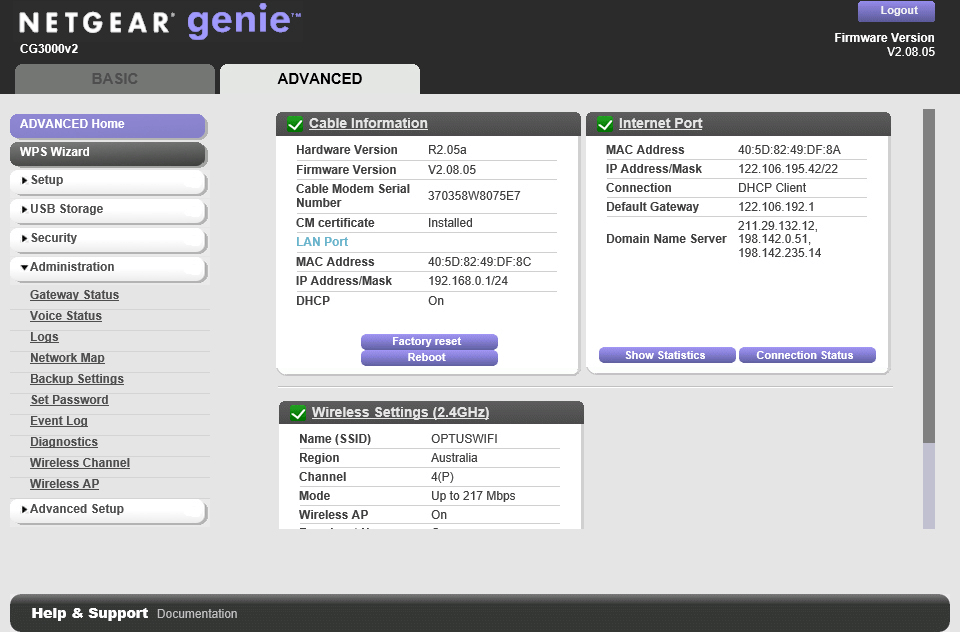Viewport: 960px width, 632px height.
Task: Click green checkmark icon beside Internet Port
Action: tap(605, 124)
